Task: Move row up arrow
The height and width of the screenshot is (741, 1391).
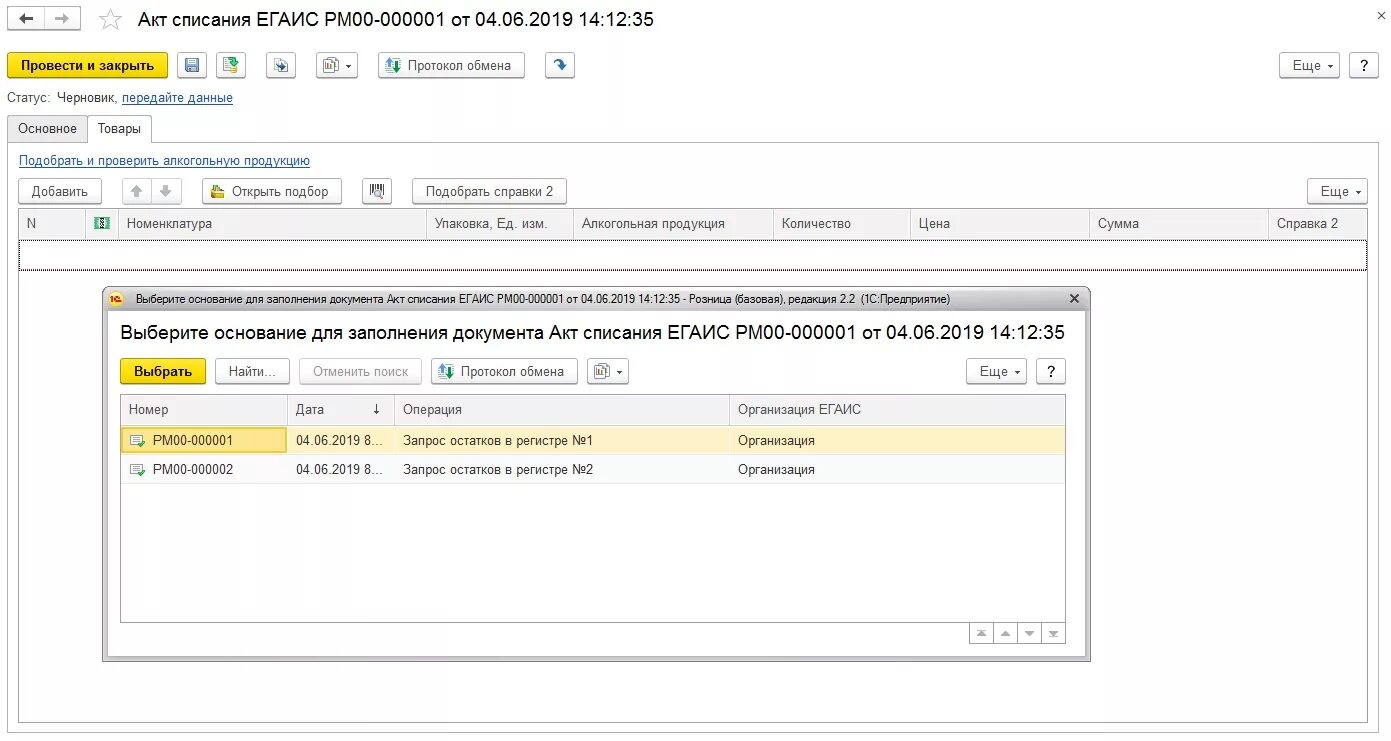Action: point(137,192)
